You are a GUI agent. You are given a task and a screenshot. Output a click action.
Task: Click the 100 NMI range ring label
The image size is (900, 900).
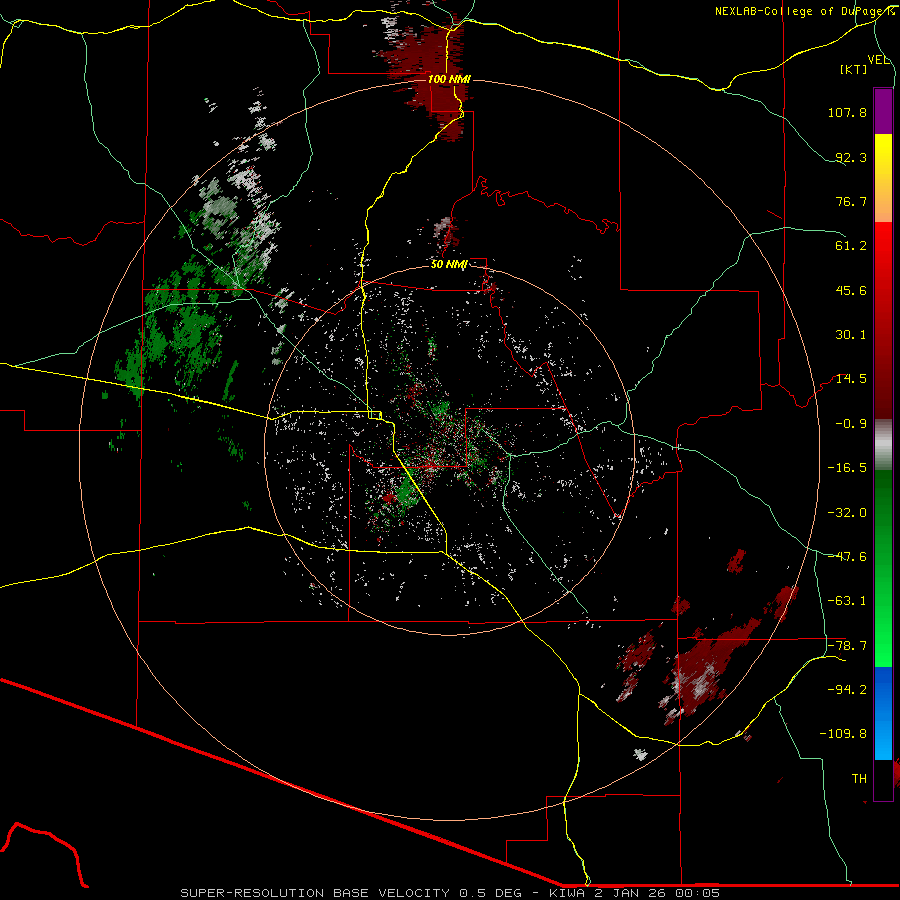448,79
